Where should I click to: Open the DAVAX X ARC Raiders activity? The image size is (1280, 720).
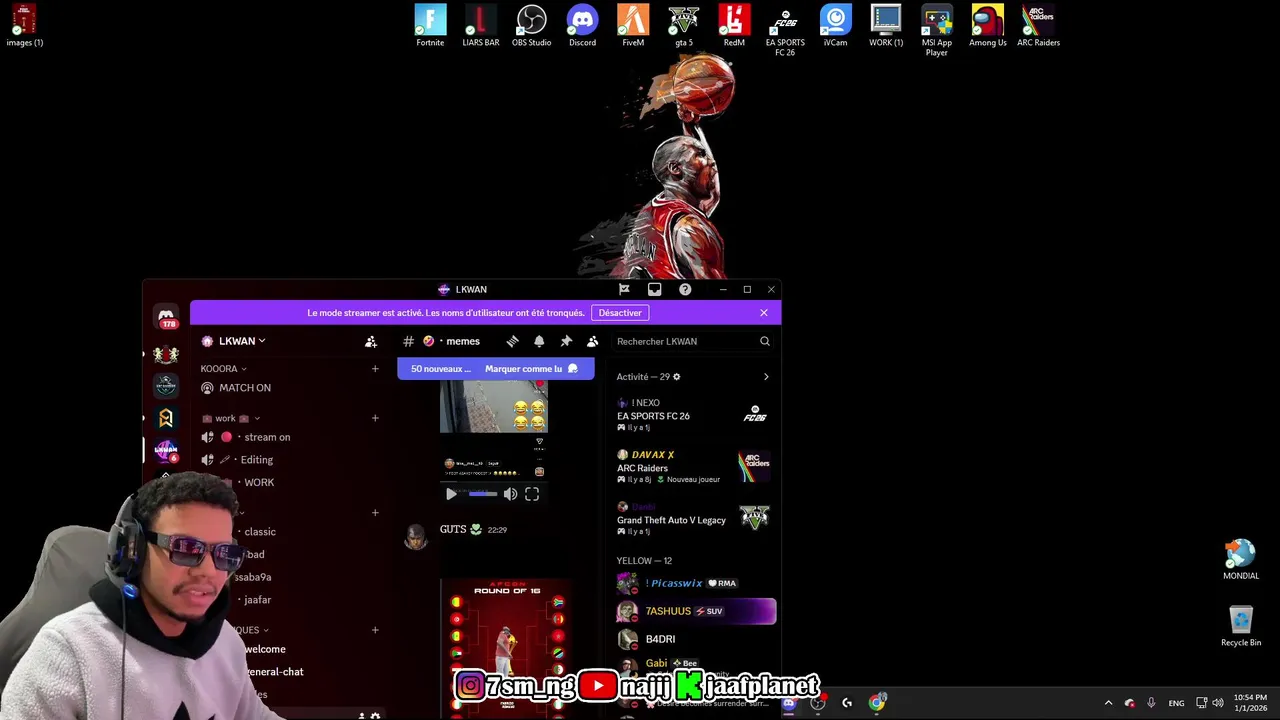click(692, 466)
